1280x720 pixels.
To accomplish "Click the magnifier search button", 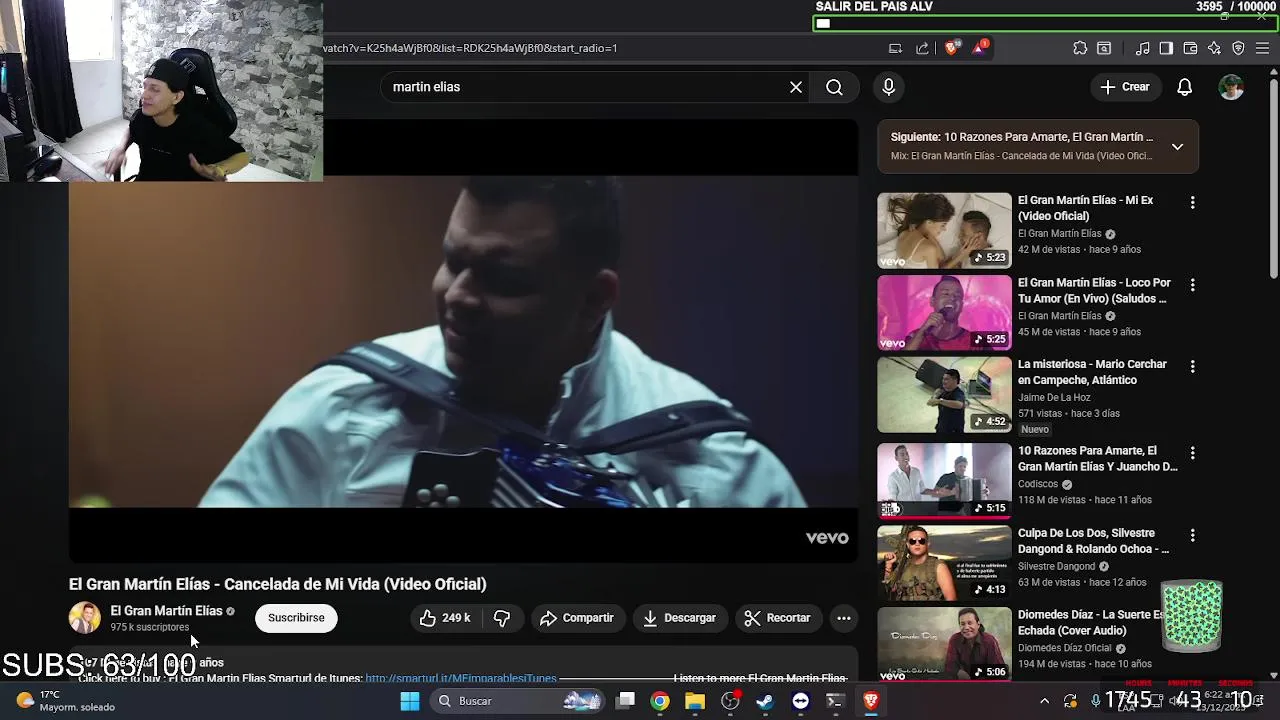I will 834,87.
